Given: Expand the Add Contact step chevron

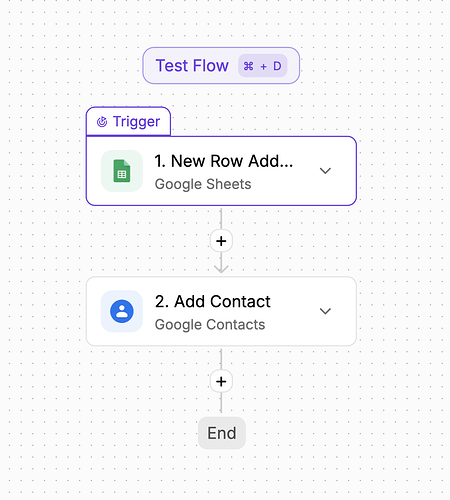Looking at the screenshot, I should click(x=325, y=311).
